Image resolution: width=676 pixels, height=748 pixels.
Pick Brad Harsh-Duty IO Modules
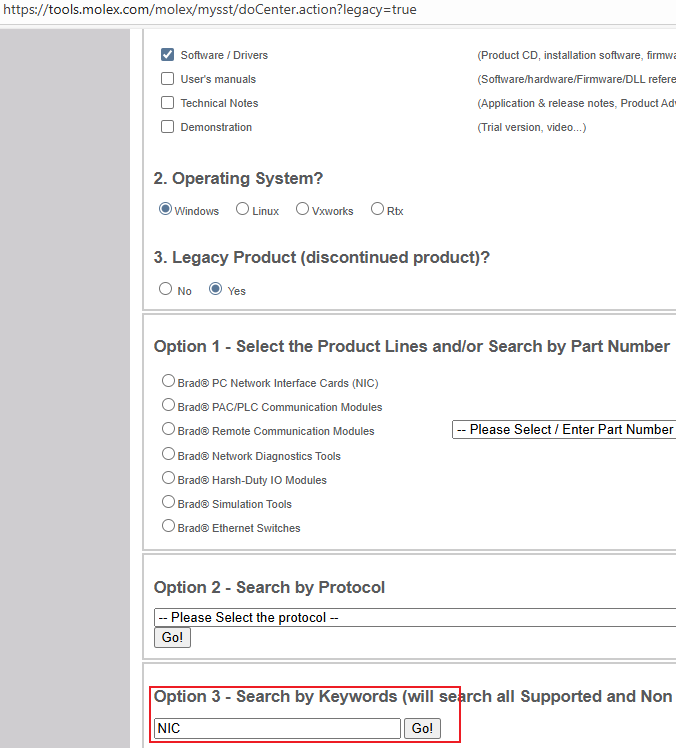coord(168,478)
